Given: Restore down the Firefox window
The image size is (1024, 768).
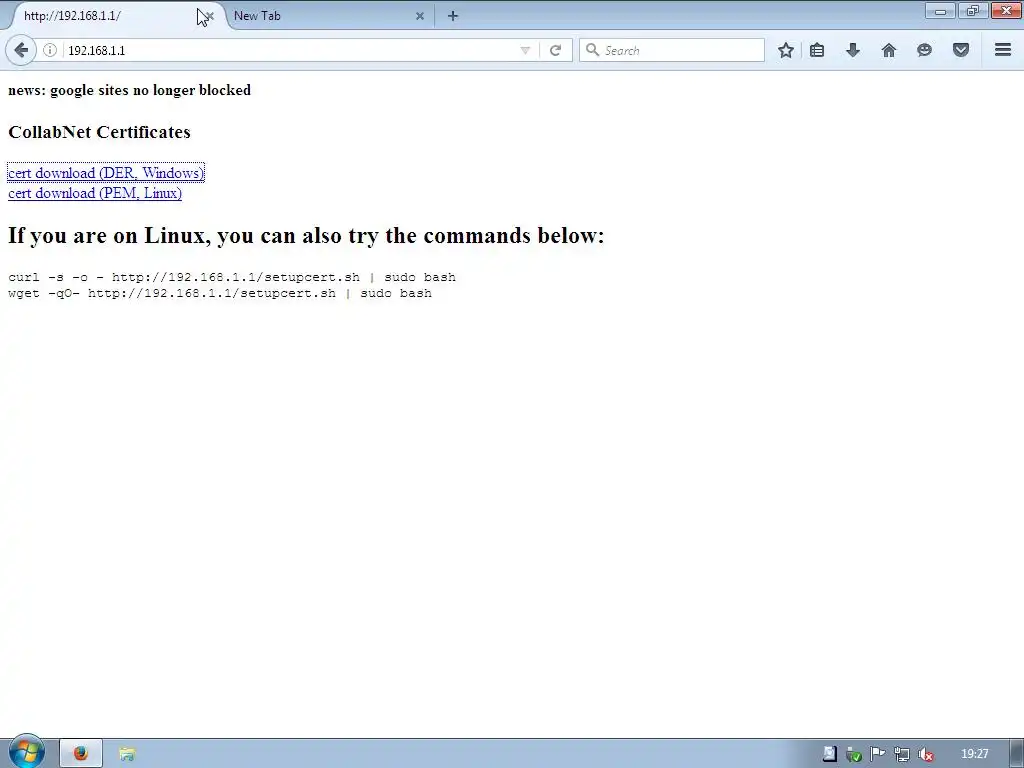Looking at the screenshot, I should click(973, 10).
